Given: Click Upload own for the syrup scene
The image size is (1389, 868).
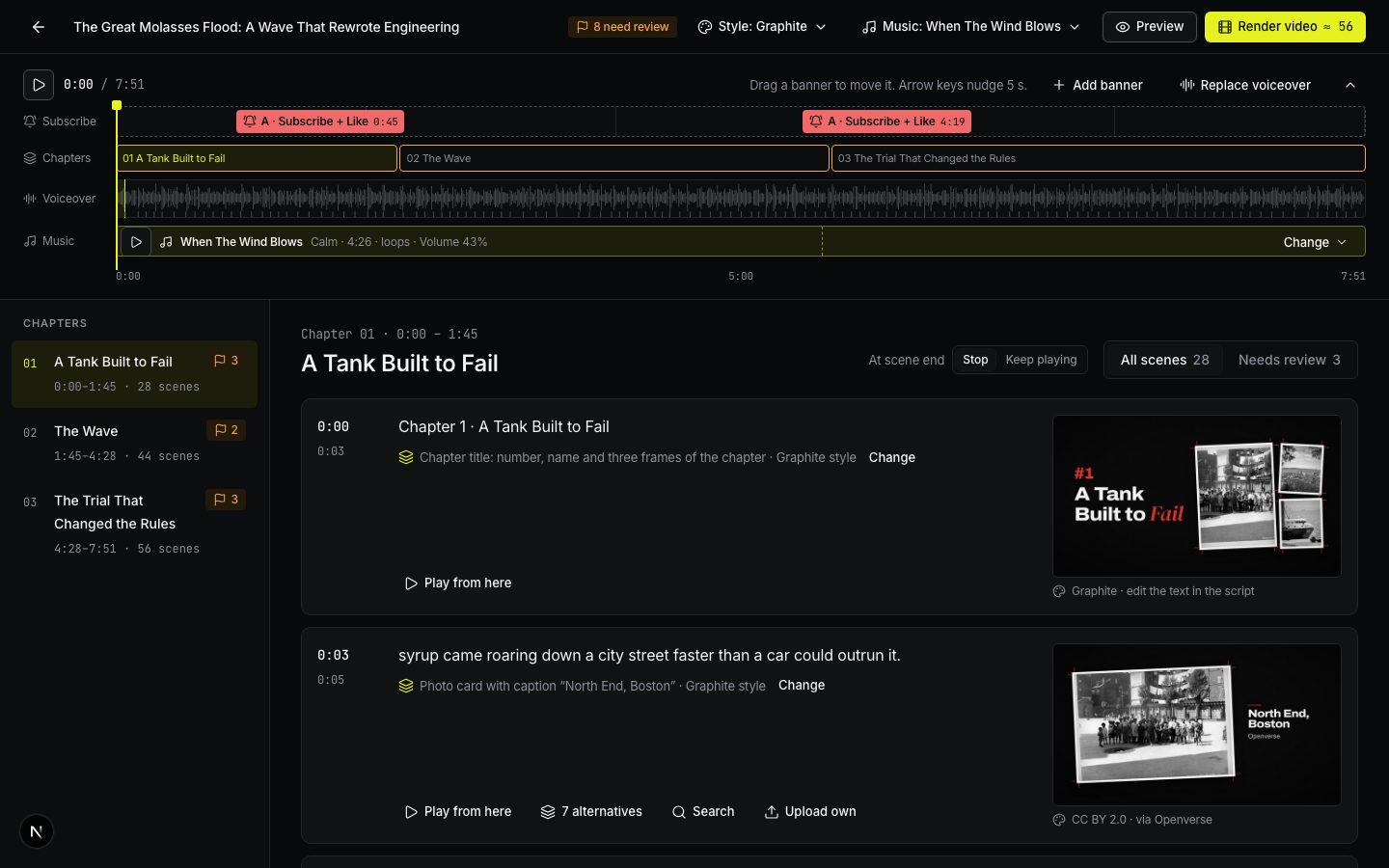Looking at the screenshot, I should [x=810, y=812].
